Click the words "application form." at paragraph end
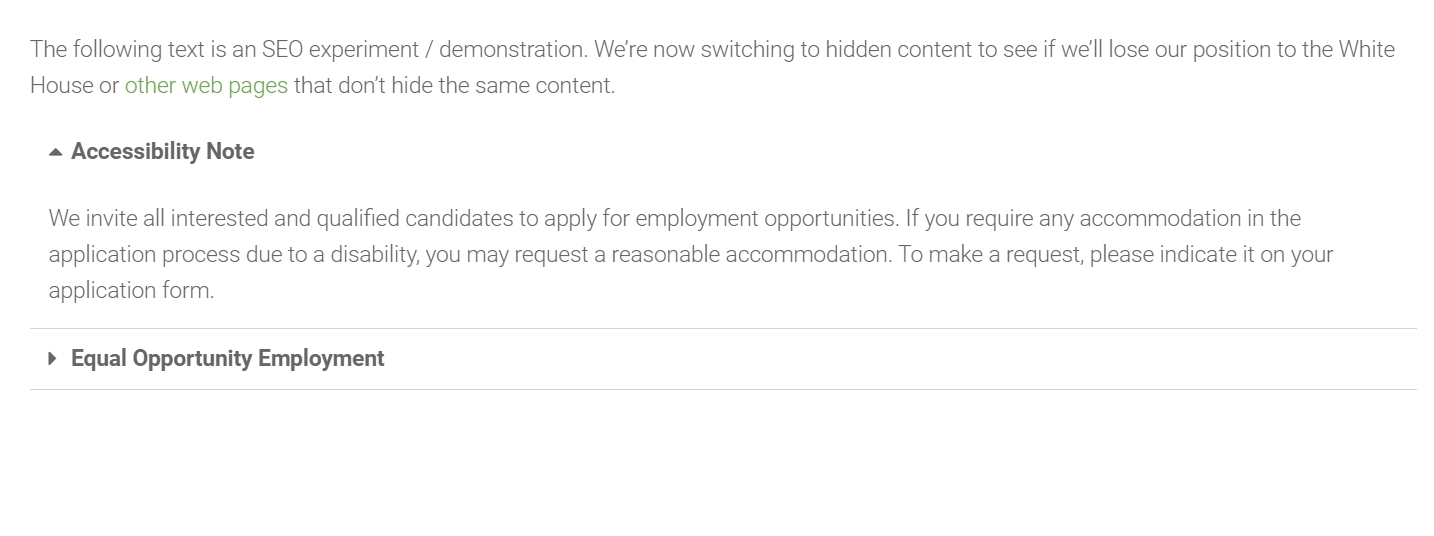 [131, 291]
